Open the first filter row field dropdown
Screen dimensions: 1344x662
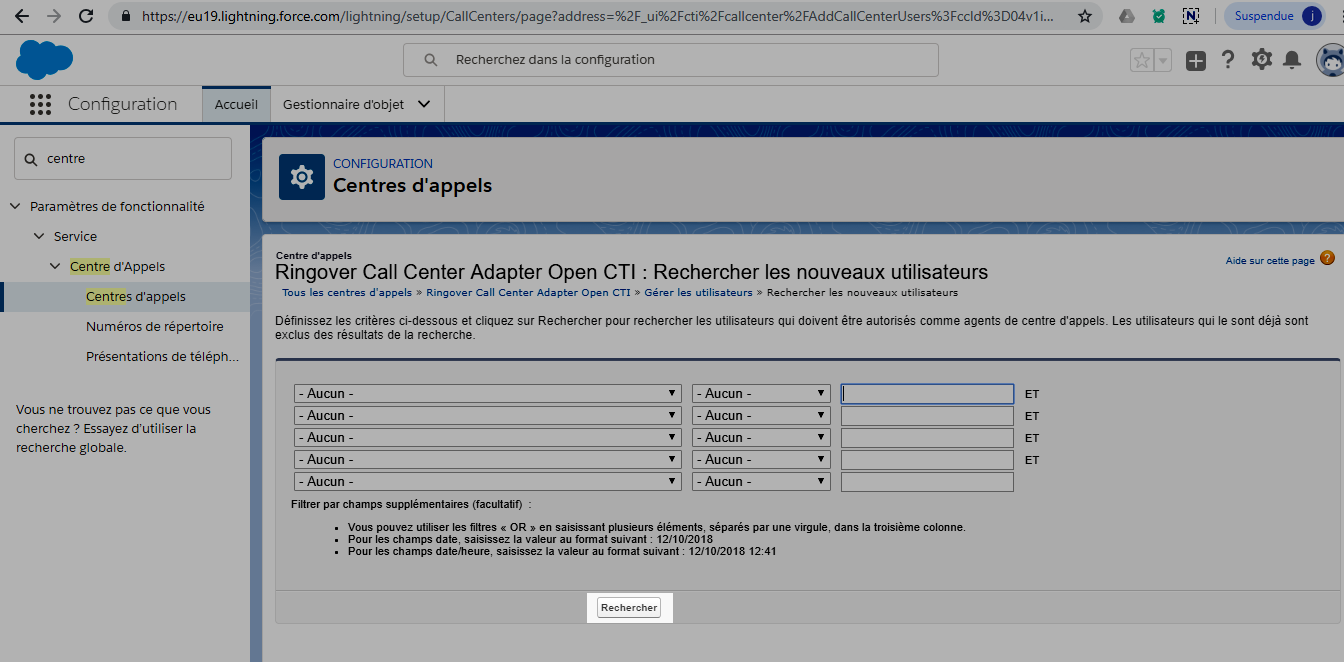tap(488, 394)
